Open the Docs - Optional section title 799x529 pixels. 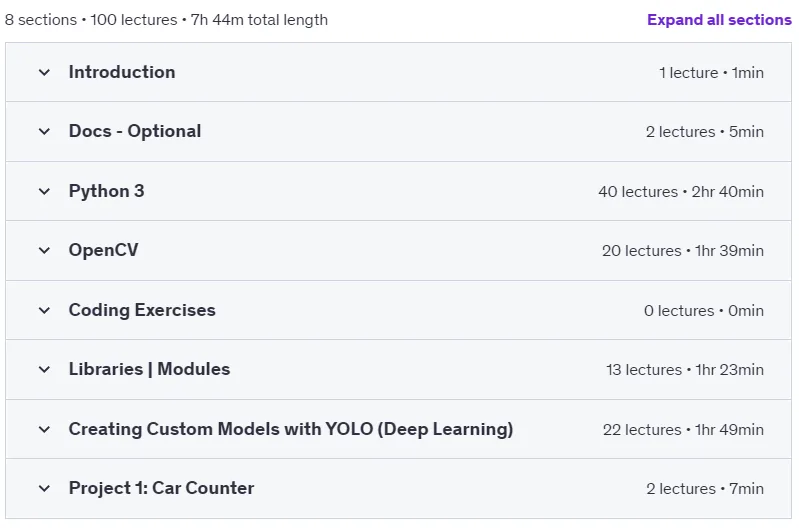(135, 131)
